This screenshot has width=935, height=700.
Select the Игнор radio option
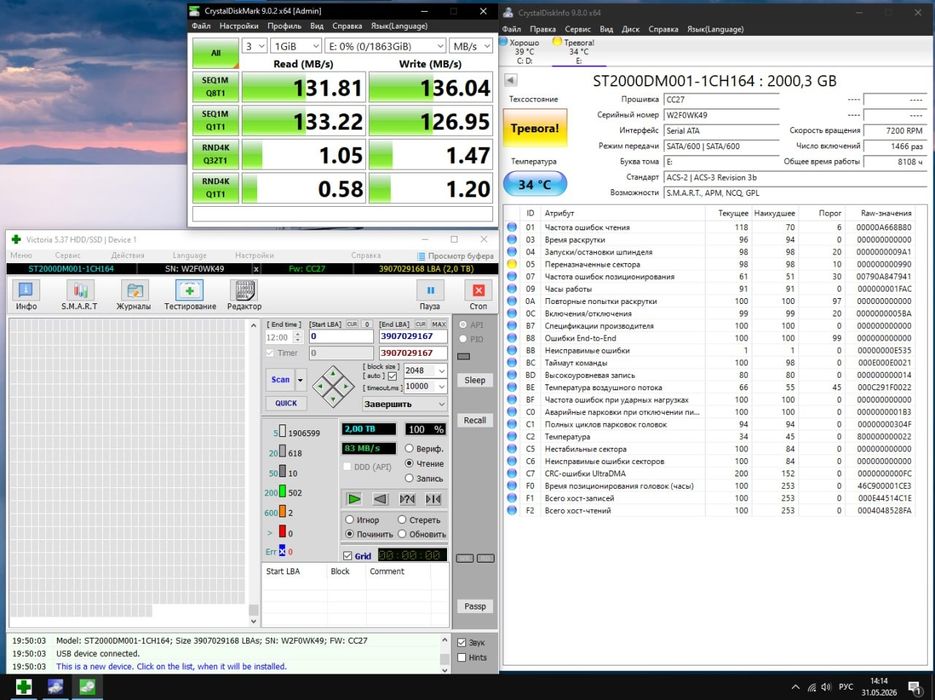349,519
